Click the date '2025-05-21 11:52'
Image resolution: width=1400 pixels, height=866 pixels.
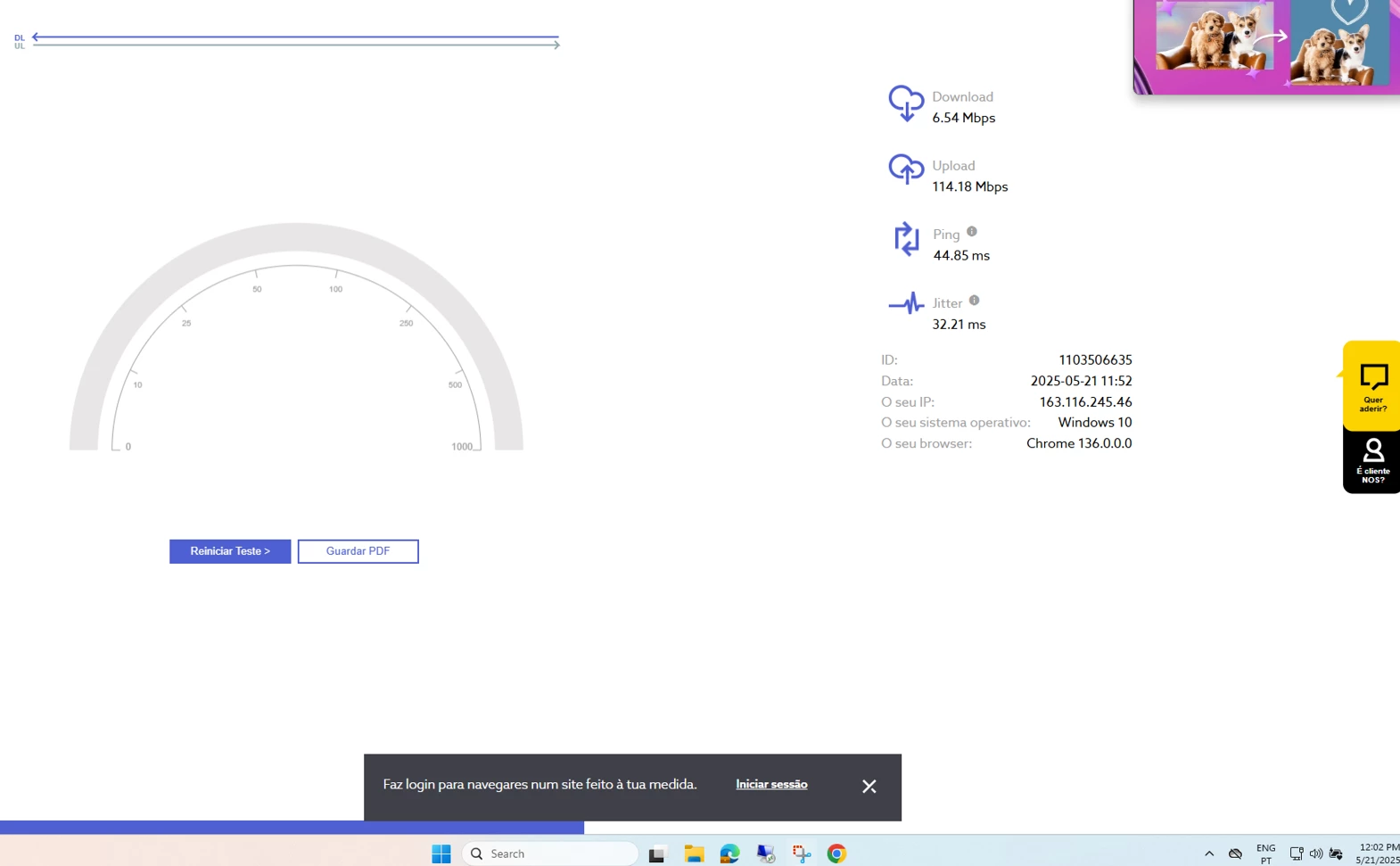tap(1081, 381)
